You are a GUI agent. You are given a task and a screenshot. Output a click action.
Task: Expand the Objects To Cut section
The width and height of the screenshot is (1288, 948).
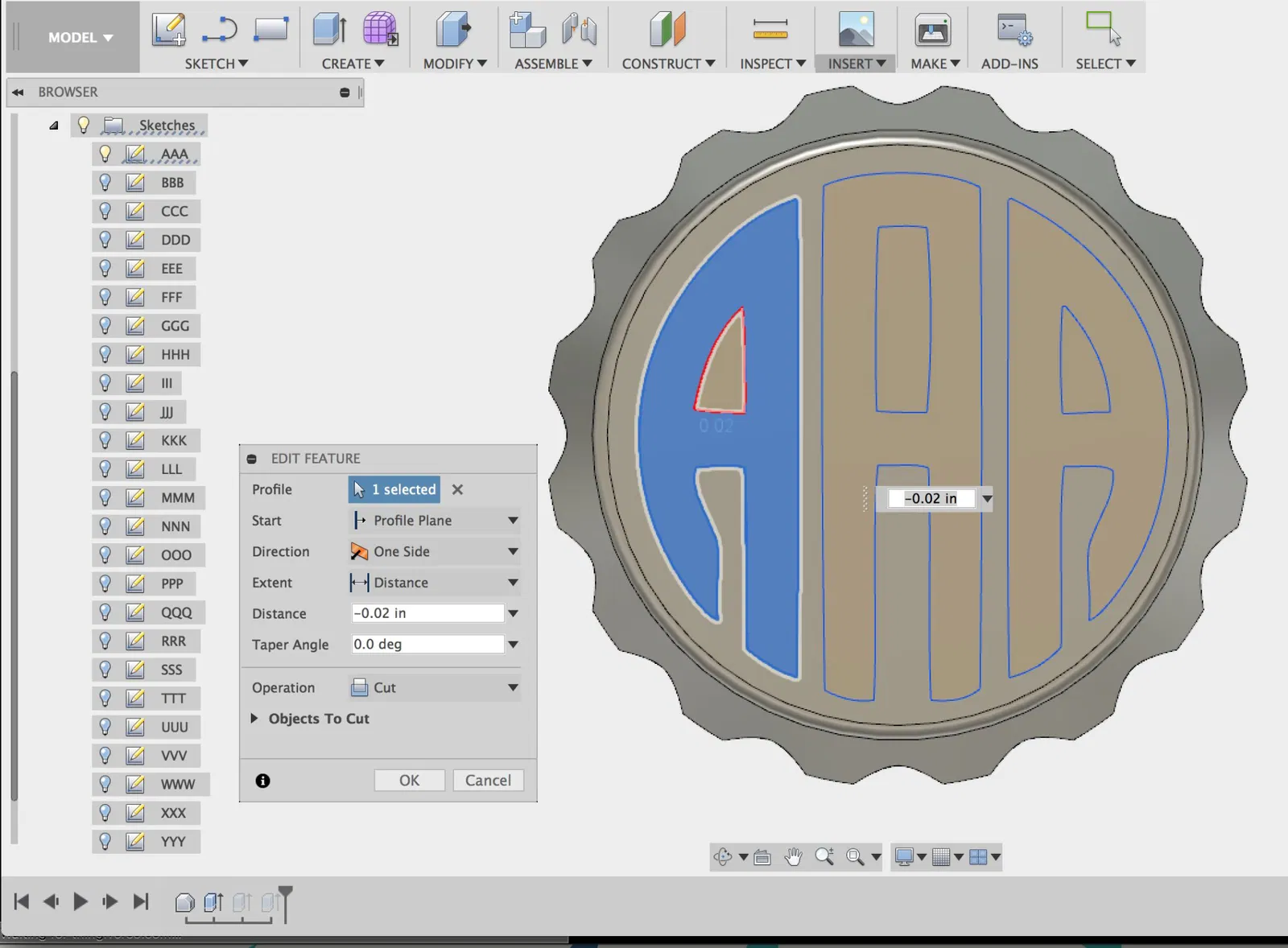coord(254,719)
